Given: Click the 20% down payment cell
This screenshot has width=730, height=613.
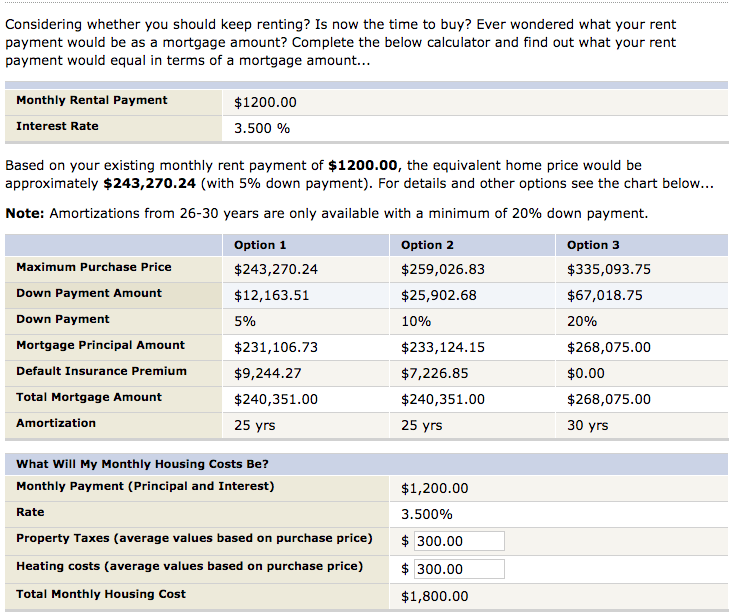Looking at the screenshot, I should click(581, 322).
